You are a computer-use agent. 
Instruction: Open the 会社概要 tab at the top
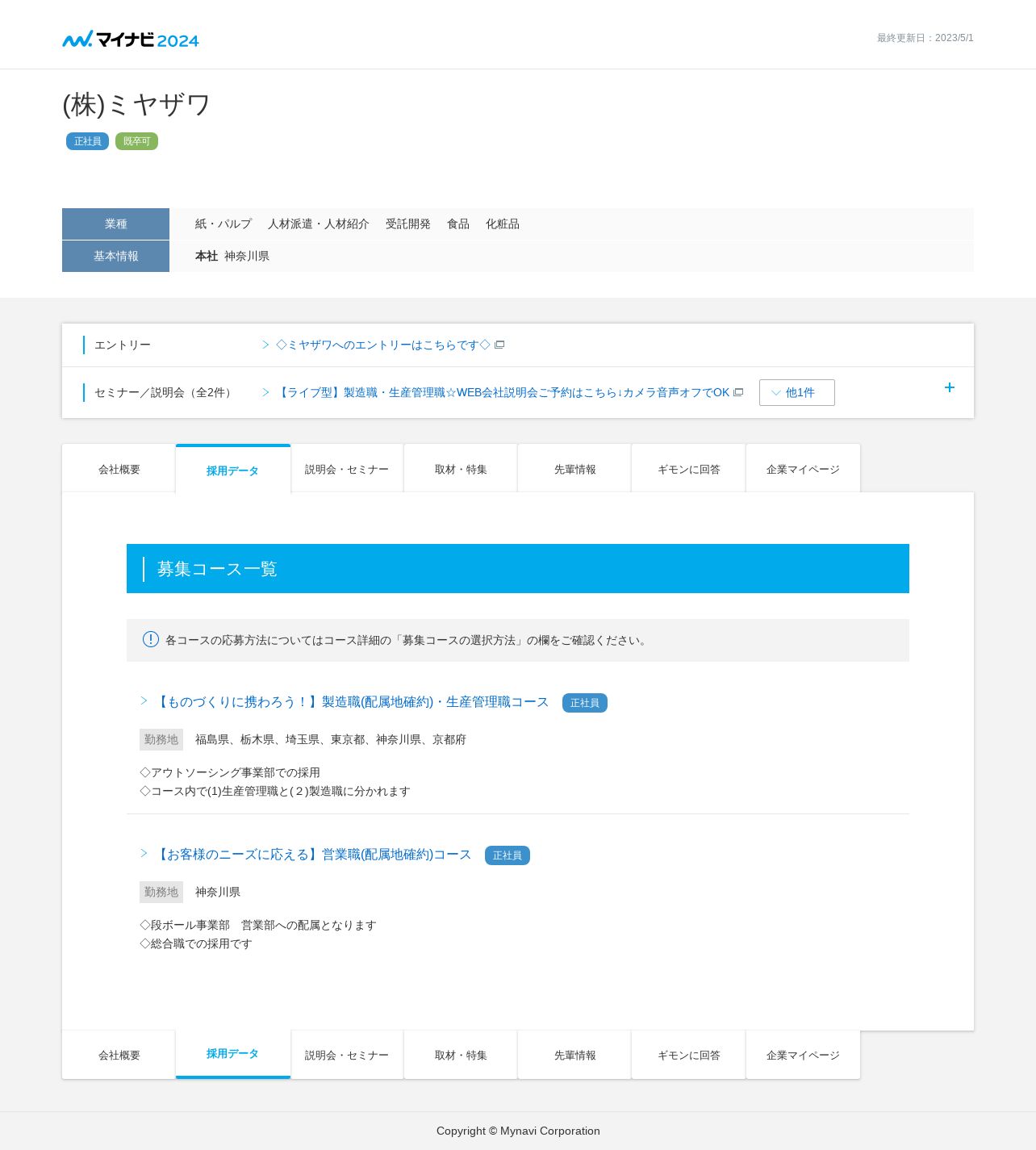point(119,468)
